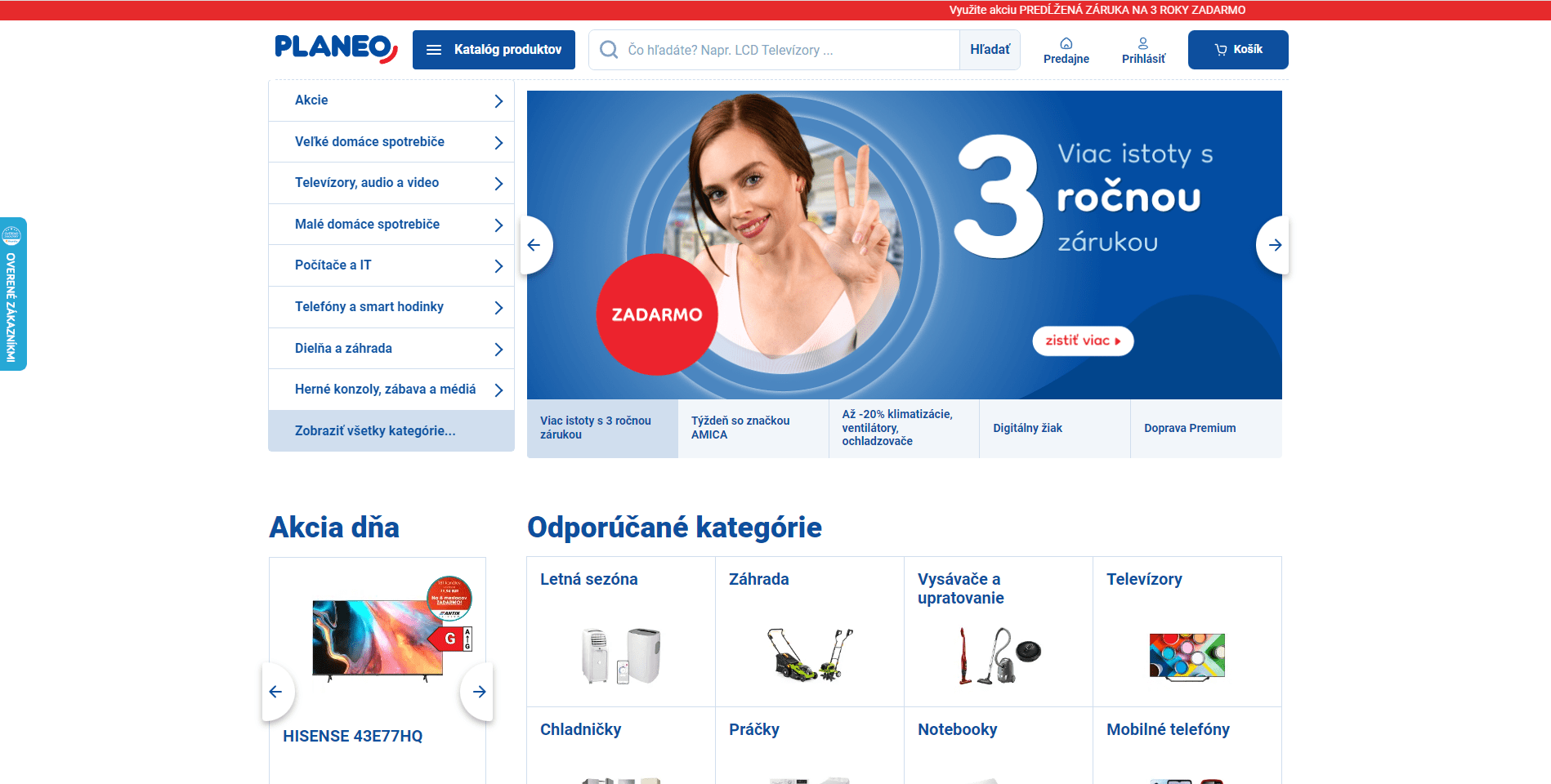
Task: Open the Košík shopping cart
Action: [1238, 50]
